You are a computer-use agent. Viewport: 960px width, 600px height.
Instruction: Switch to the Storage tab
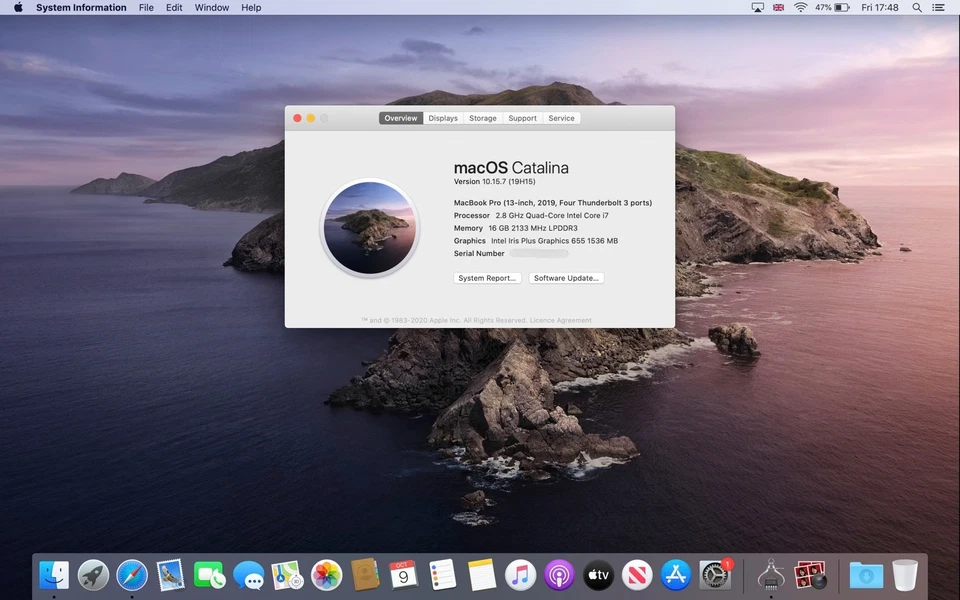point(482,118)
